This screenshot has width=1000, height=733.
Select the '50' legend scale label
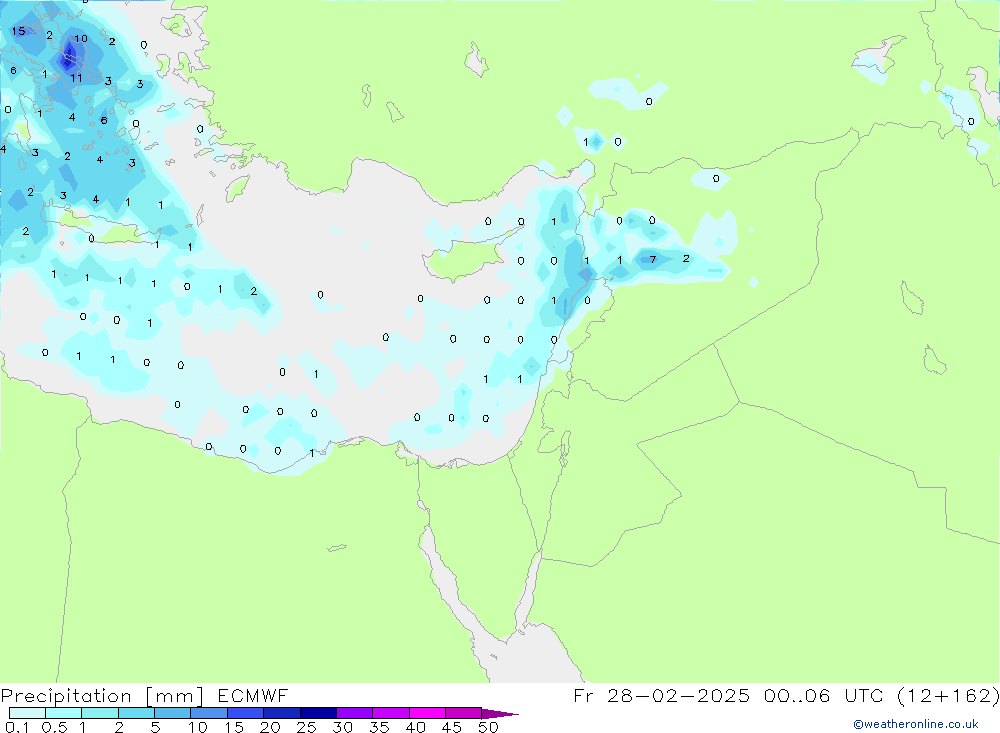pos(488,727)
